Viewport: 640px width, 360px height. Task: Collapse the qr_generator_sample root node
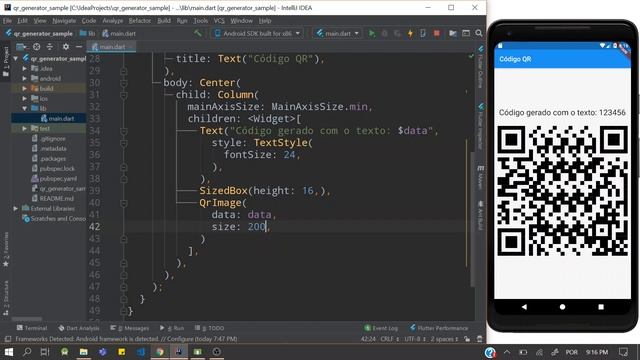16,58
